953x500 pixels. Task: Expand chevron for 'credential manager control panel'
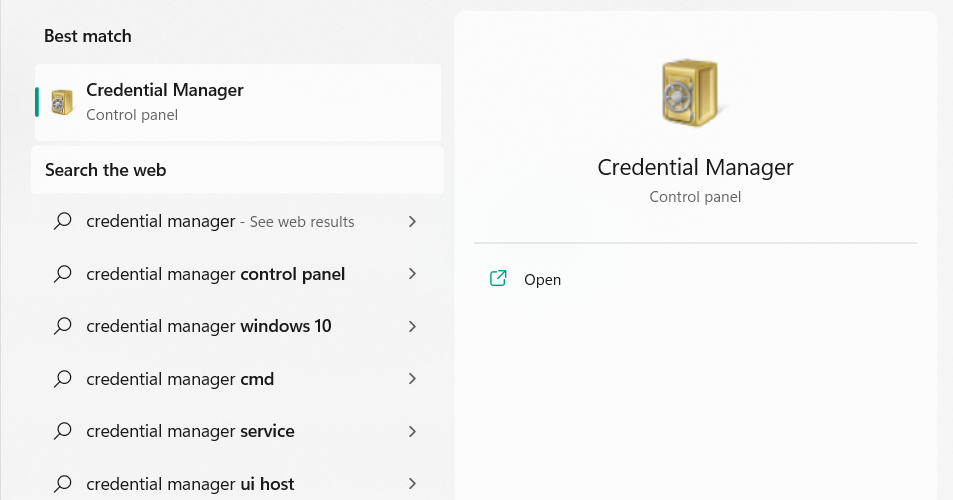click(412, 274)
